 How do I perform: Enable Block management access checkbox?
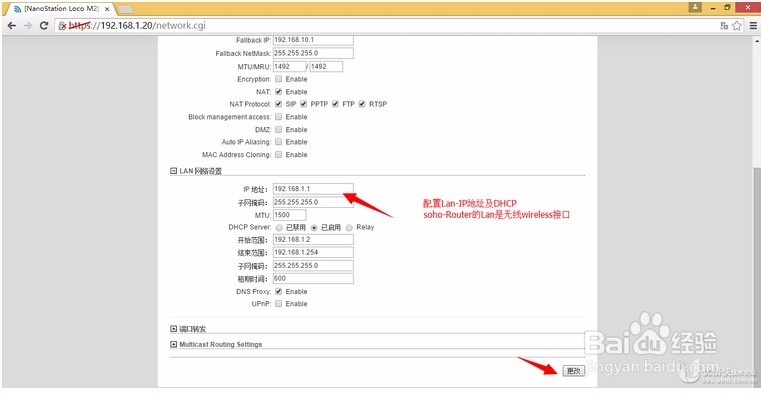coord(279,116)
